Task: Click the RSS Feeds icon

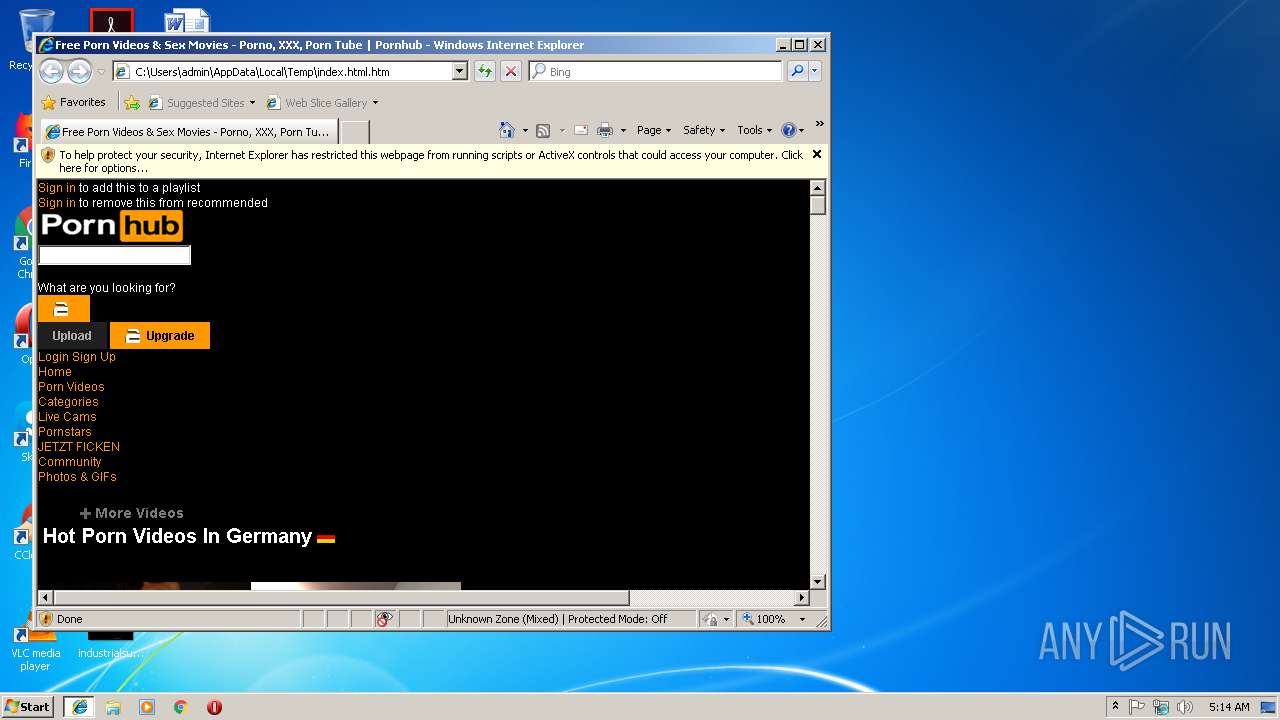Action: tap(543, 130)
